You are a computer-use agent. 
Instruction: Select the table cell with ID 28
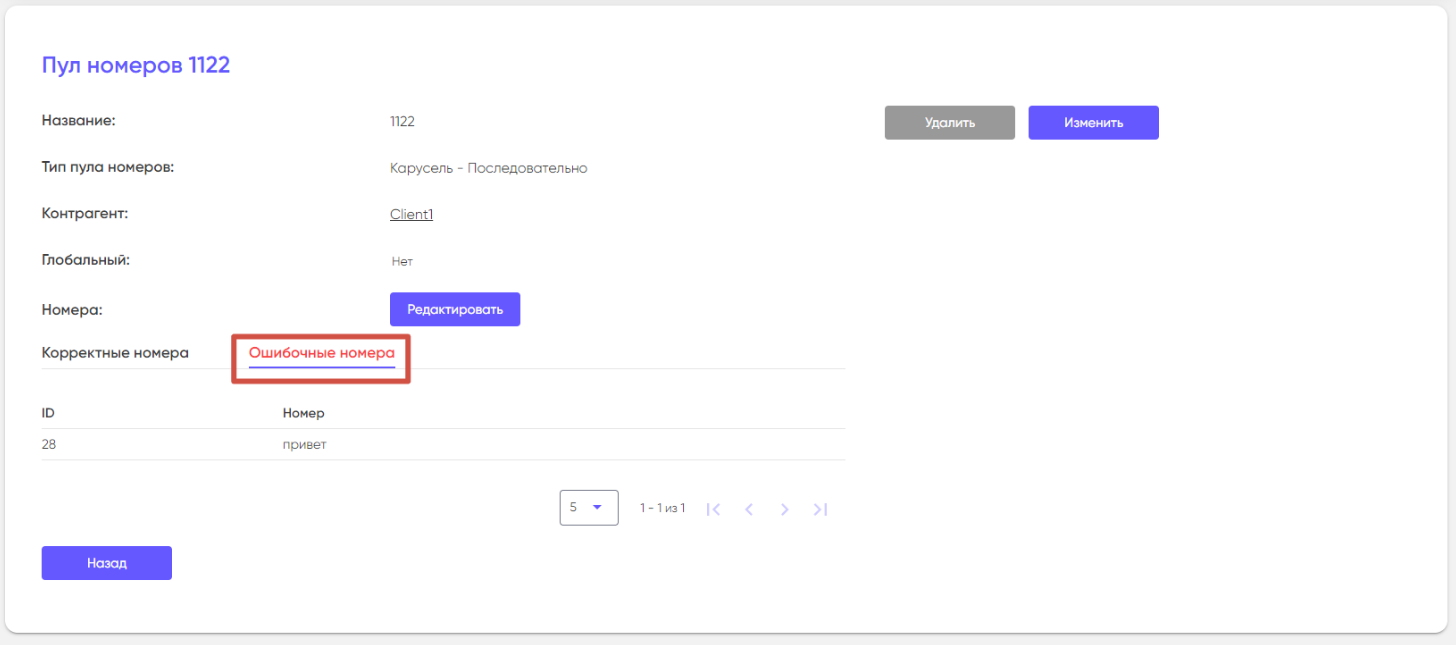[x=49, y=445]
